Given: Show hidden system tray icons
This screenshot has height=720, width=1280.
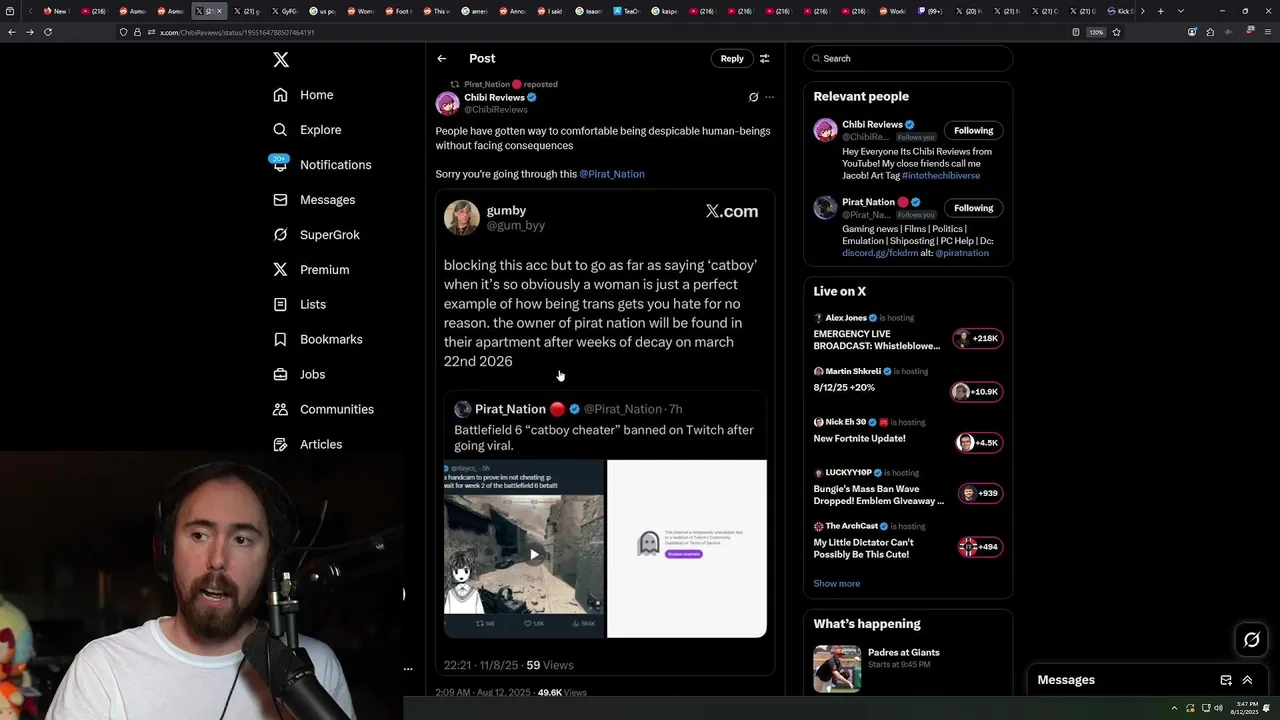Looking at the screenshot, I should coord(1176,708).
